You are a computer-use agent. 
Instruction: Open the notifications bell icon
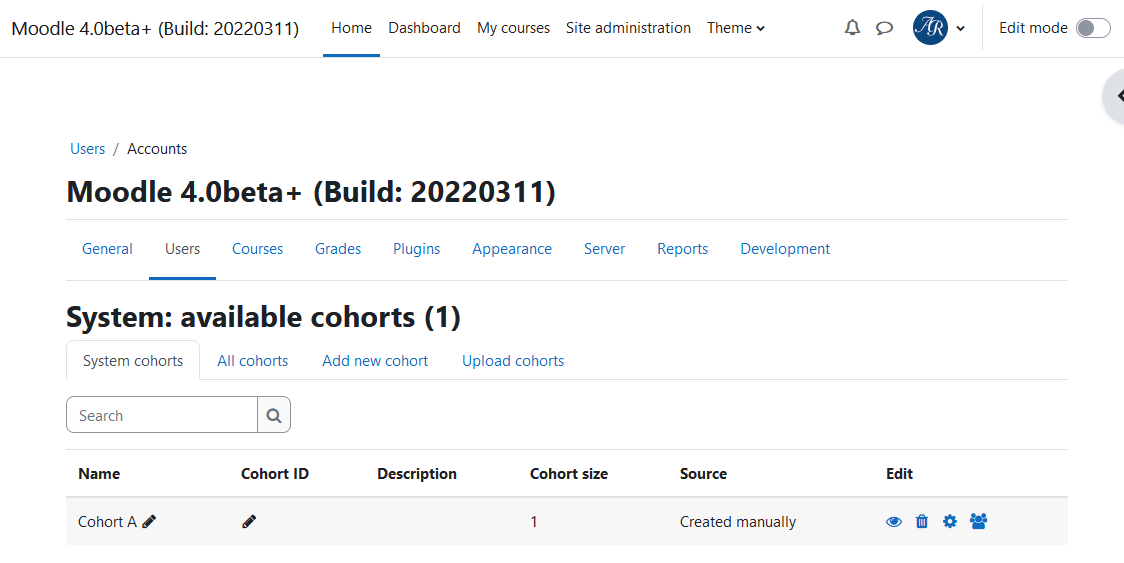tap(852, 28)
